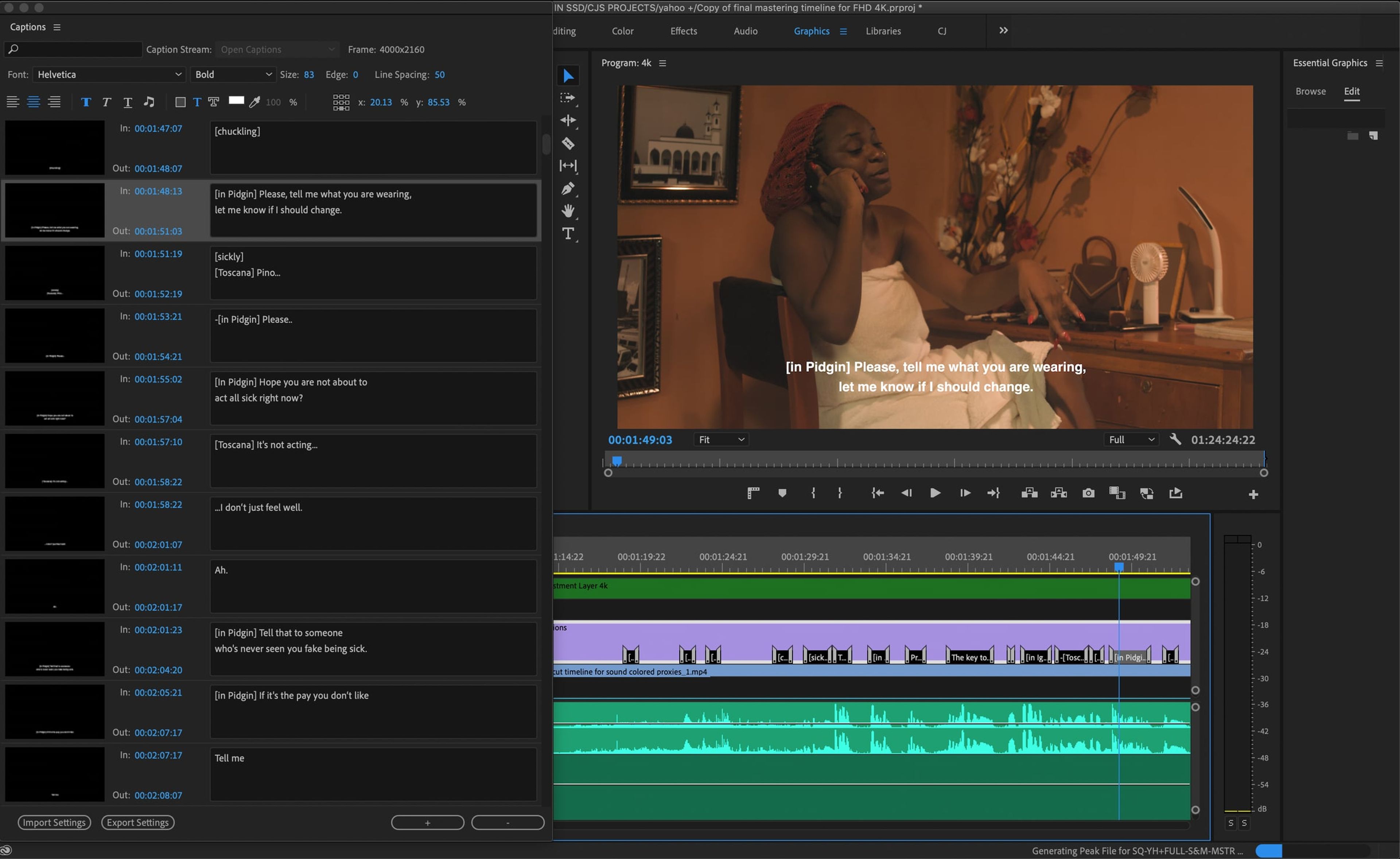The image size is (1400, 859).
Task: Open Program monitor settings wrench
Action: (x=1175, y=439)
